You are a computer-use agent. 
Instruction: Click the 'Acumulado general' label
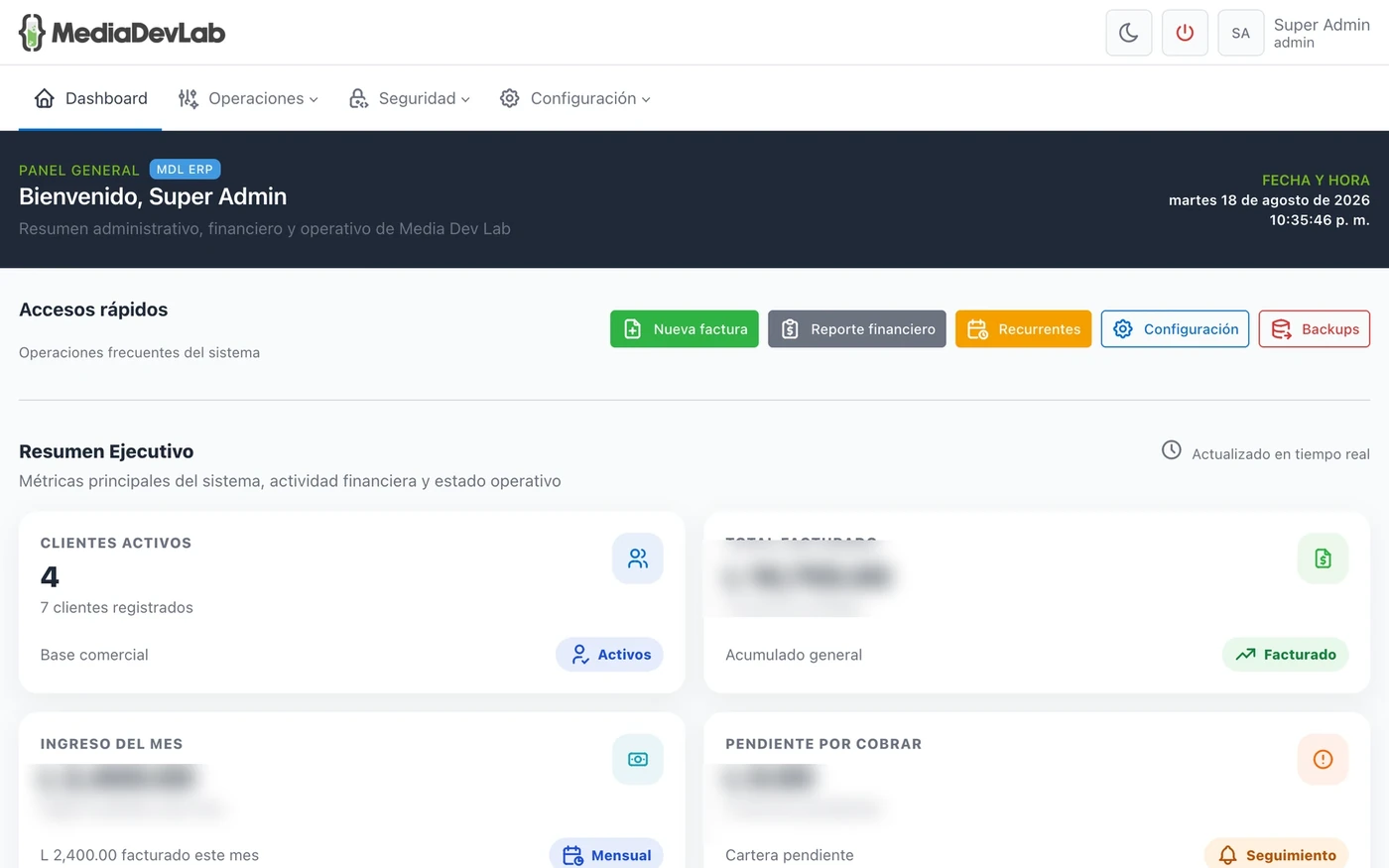[x=794, y=655]
